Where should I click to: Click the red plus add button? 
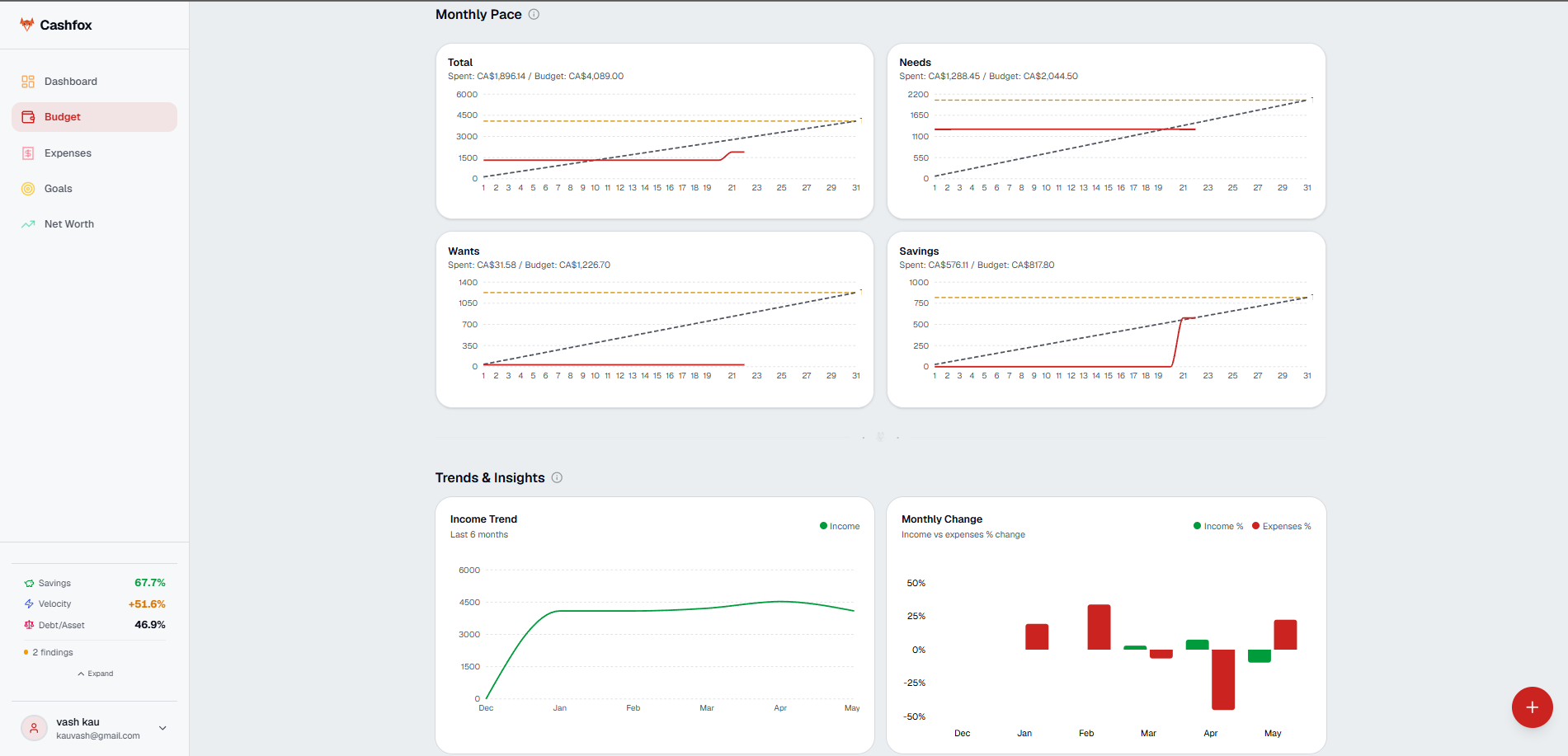1532,707
